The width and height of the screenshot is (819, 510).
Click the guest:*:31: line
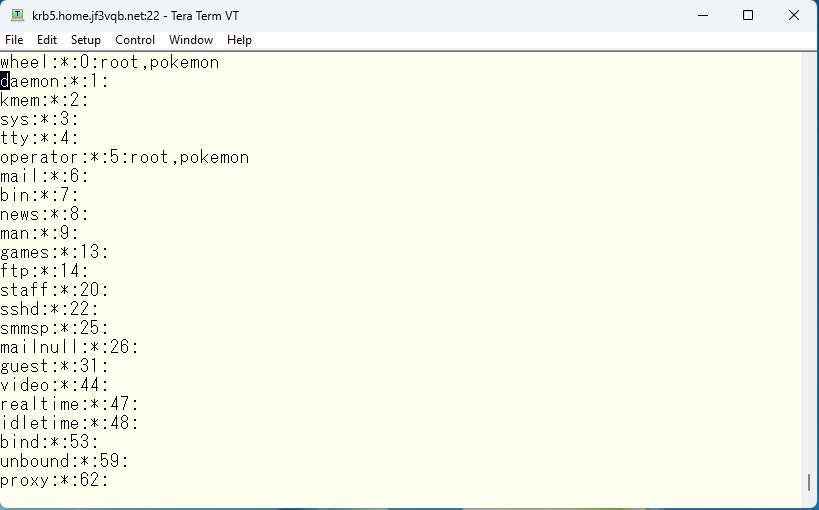tap(54, 366)
